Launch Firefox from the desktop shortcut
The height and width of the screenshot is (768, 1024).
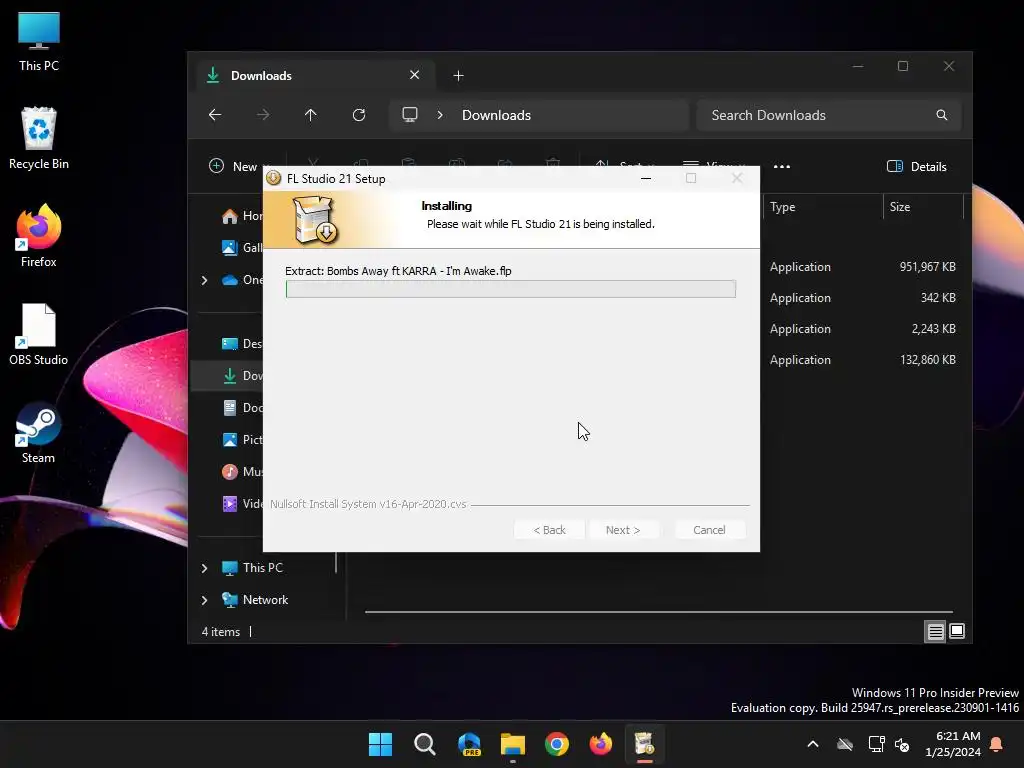pyautogui.click(x=39, y=236)
